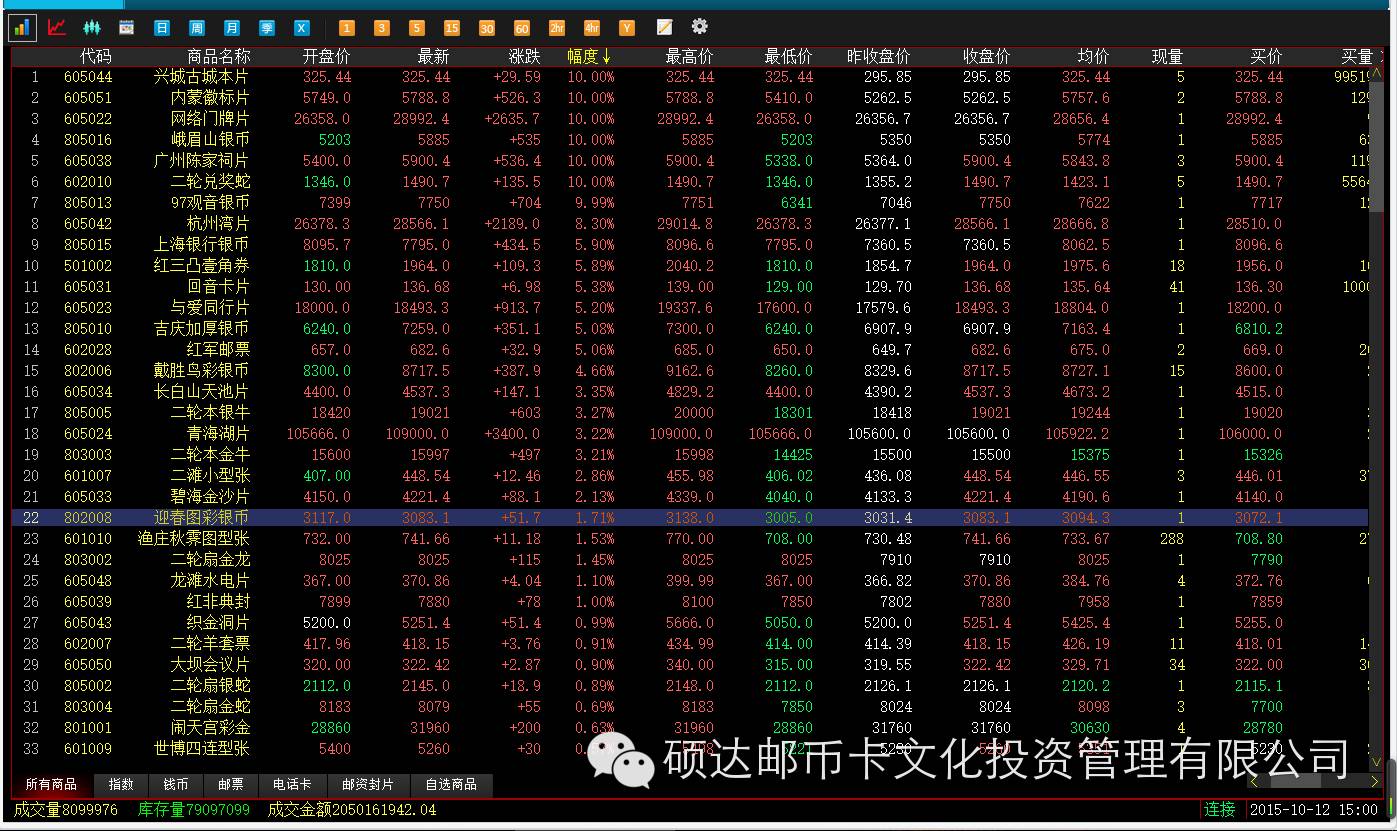Screen dimensions: 1397x831
Task: Sort by the 买价 column header
Action: tap(1266, 57)
